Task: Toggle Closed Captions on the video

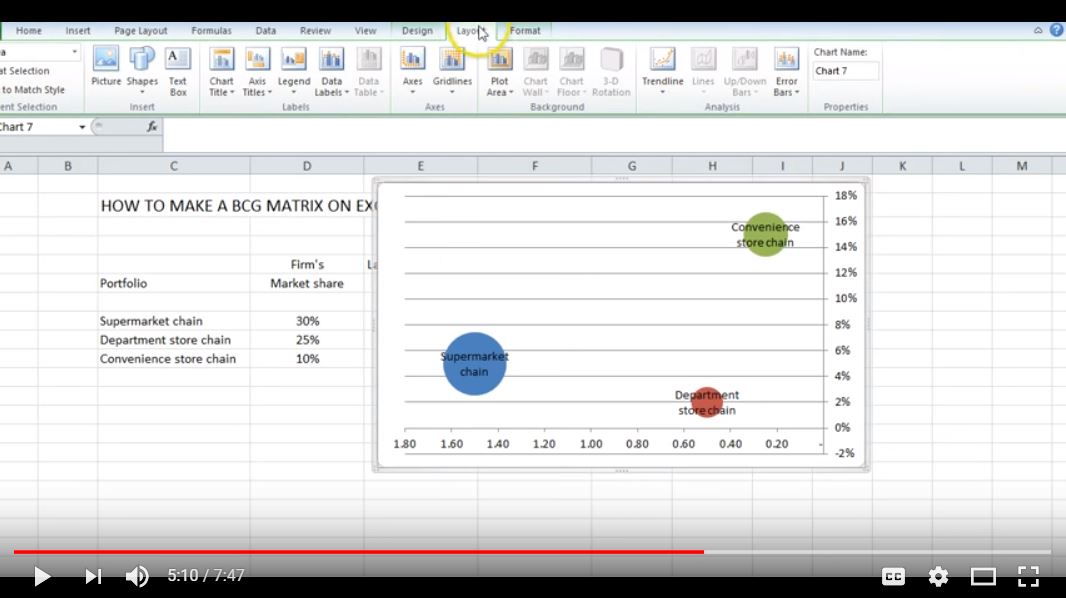Action: point(893,576)
